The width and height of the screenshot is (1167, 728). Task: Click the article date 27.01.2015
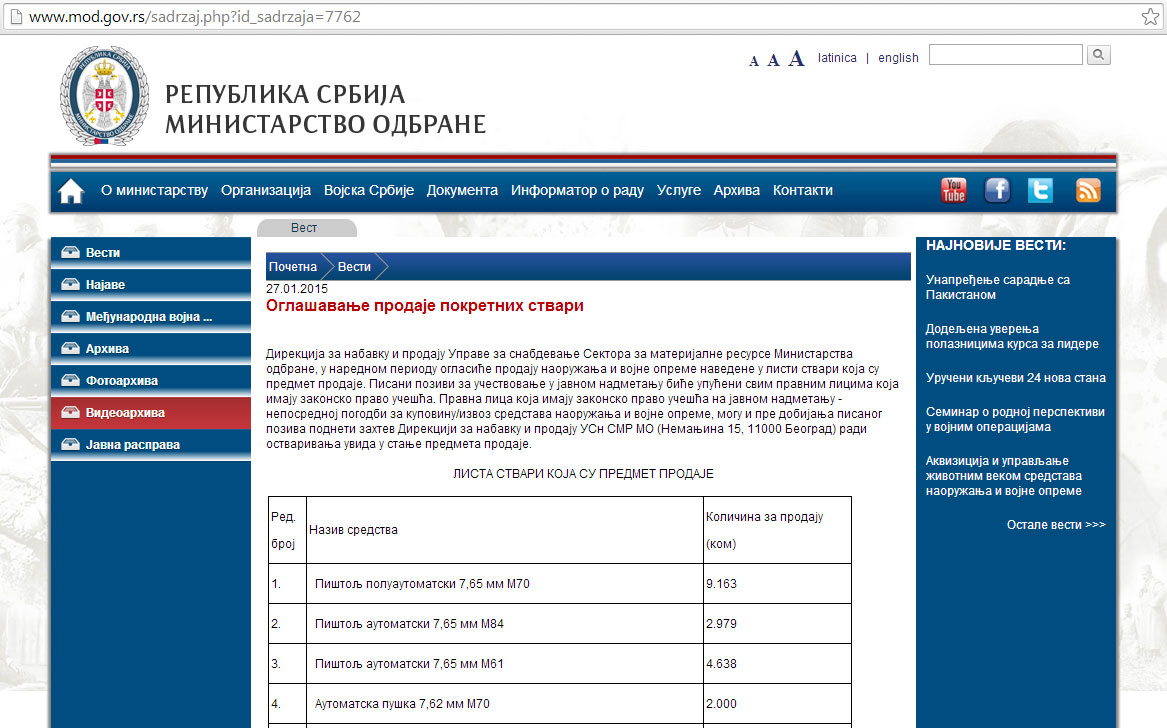coord(297,289)
